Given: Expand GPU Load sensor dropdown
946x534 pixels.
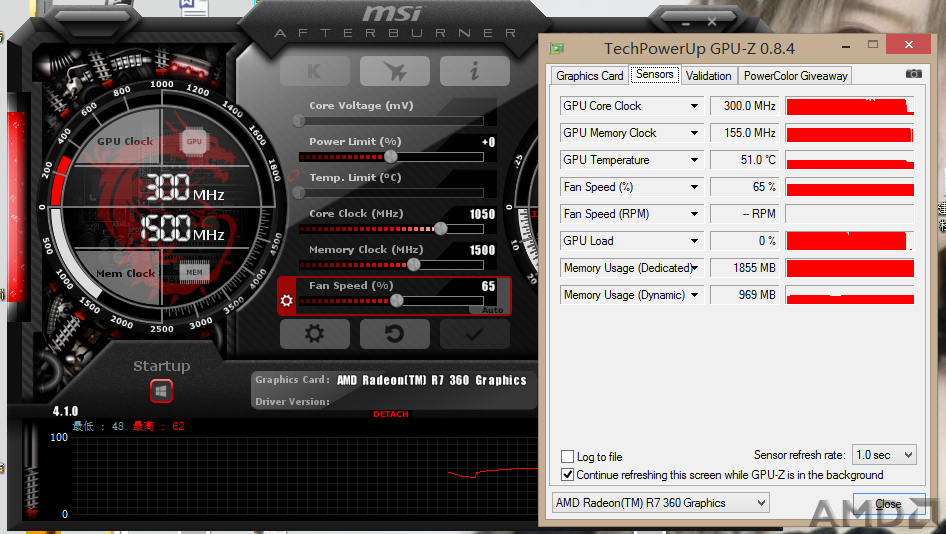Looking at the screenshot, I should (694, 241).
